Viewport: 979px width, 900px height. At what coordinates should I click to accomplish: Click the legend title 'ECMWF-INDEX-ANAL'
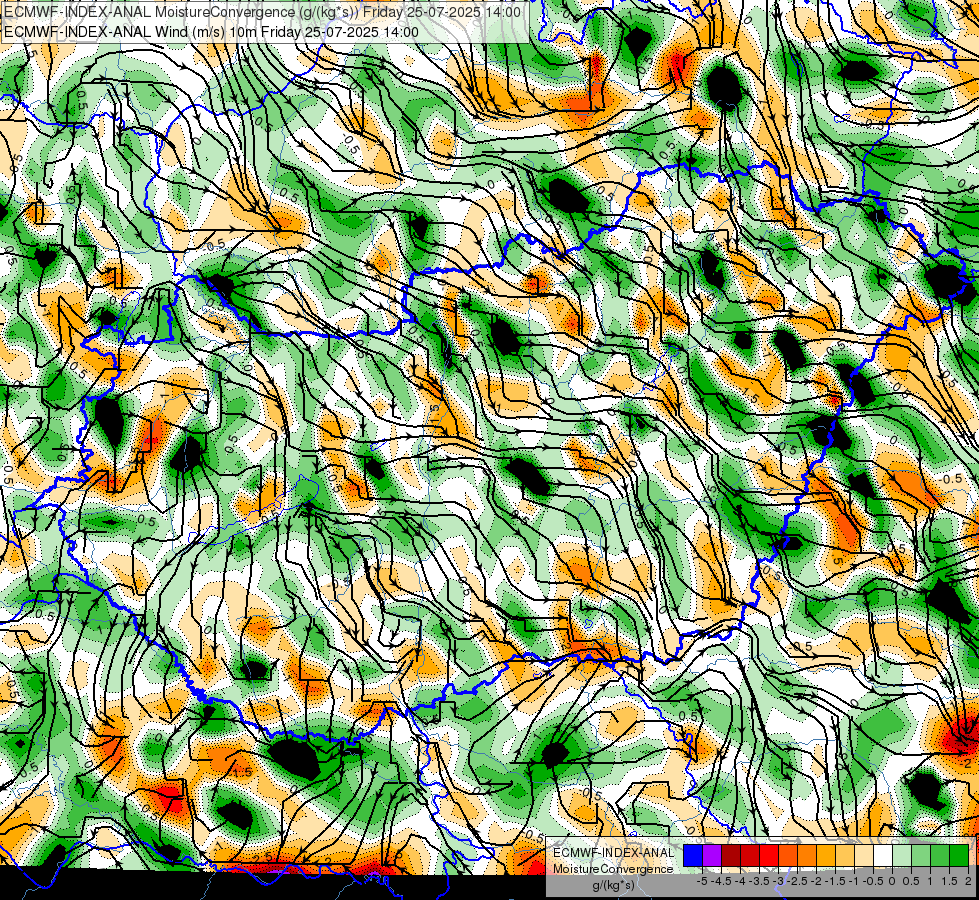(614, 853)
